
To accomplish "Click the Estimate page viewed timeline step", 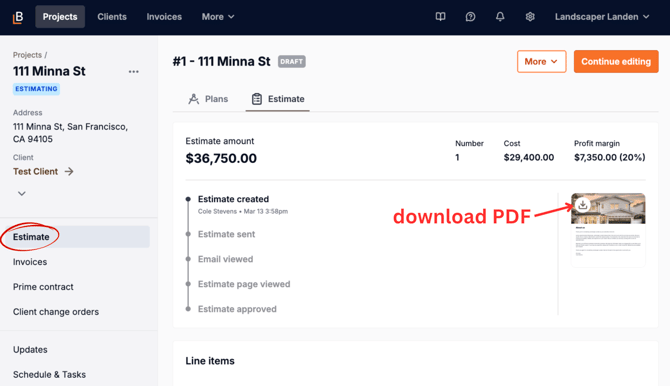I will pyautogui.click(x=244, y=284).
